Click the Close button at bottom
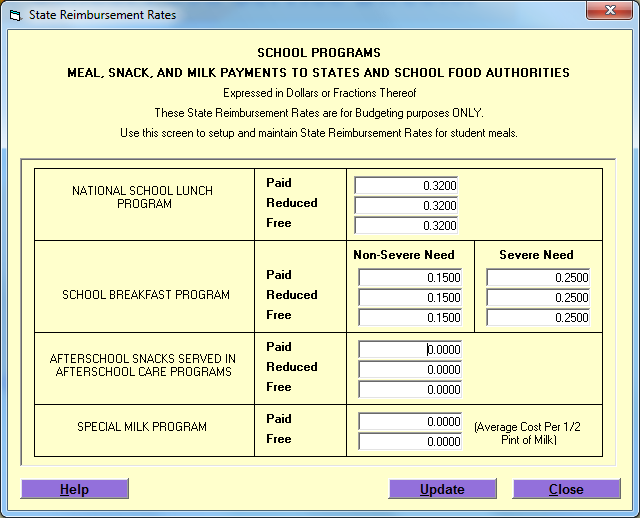 (x=566, y=490)
